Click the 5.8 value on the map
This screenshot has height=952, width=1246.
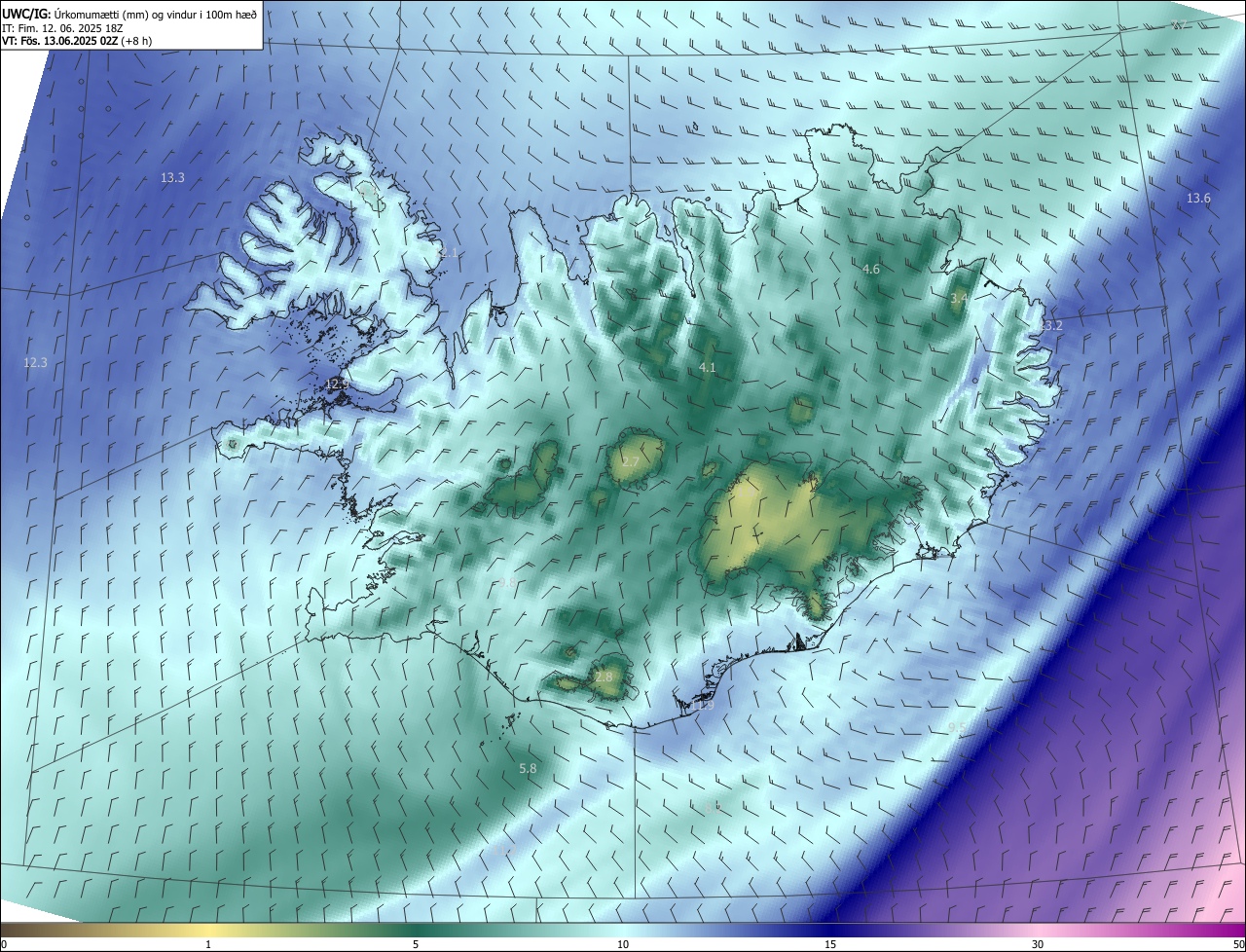(x=528, y=769)
